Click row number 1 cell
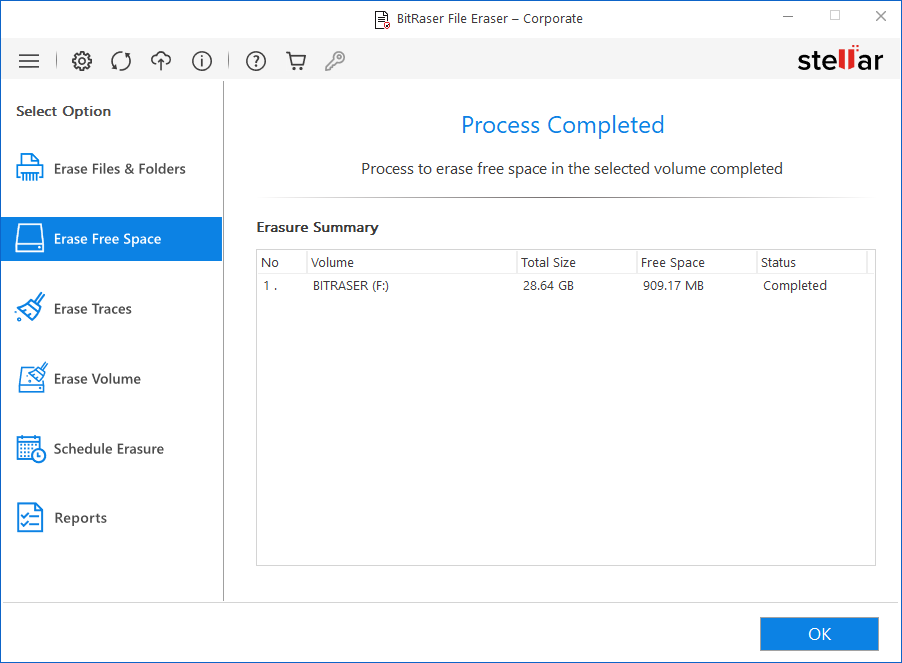 [x=270, y=286]
